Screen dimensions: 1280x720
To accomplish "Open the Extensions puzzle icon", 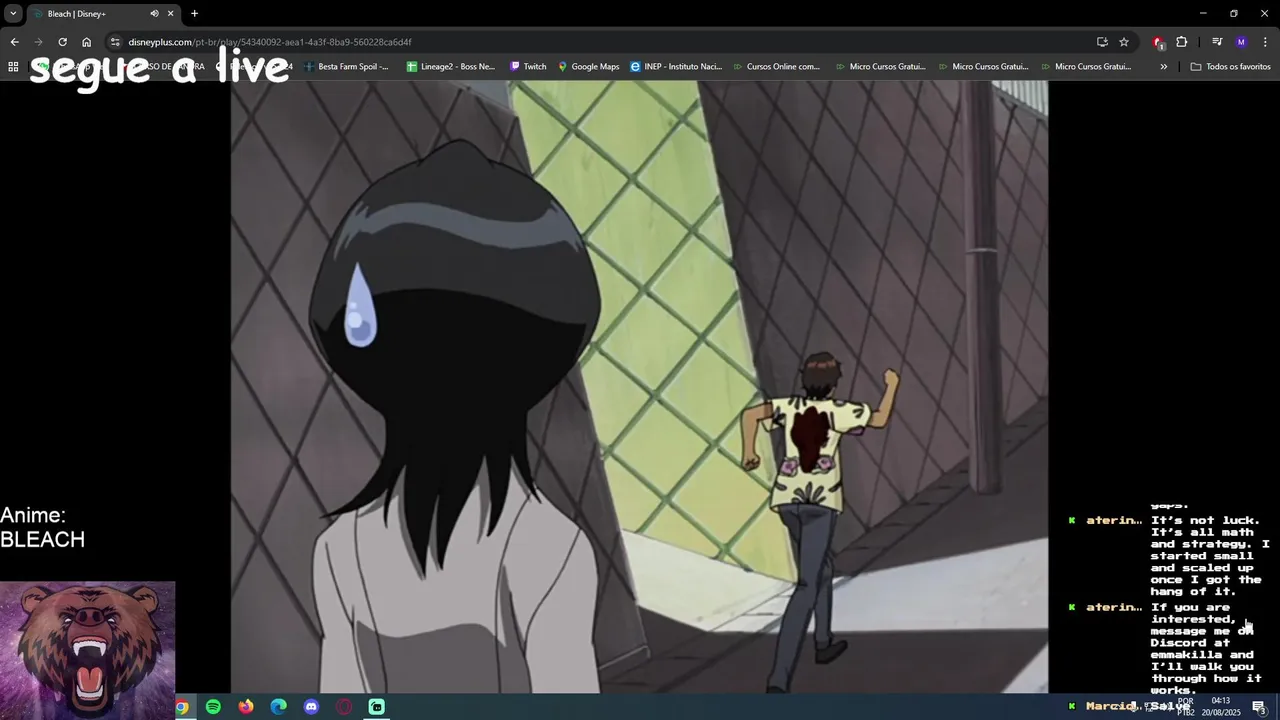I will [x=1182, y=42].
